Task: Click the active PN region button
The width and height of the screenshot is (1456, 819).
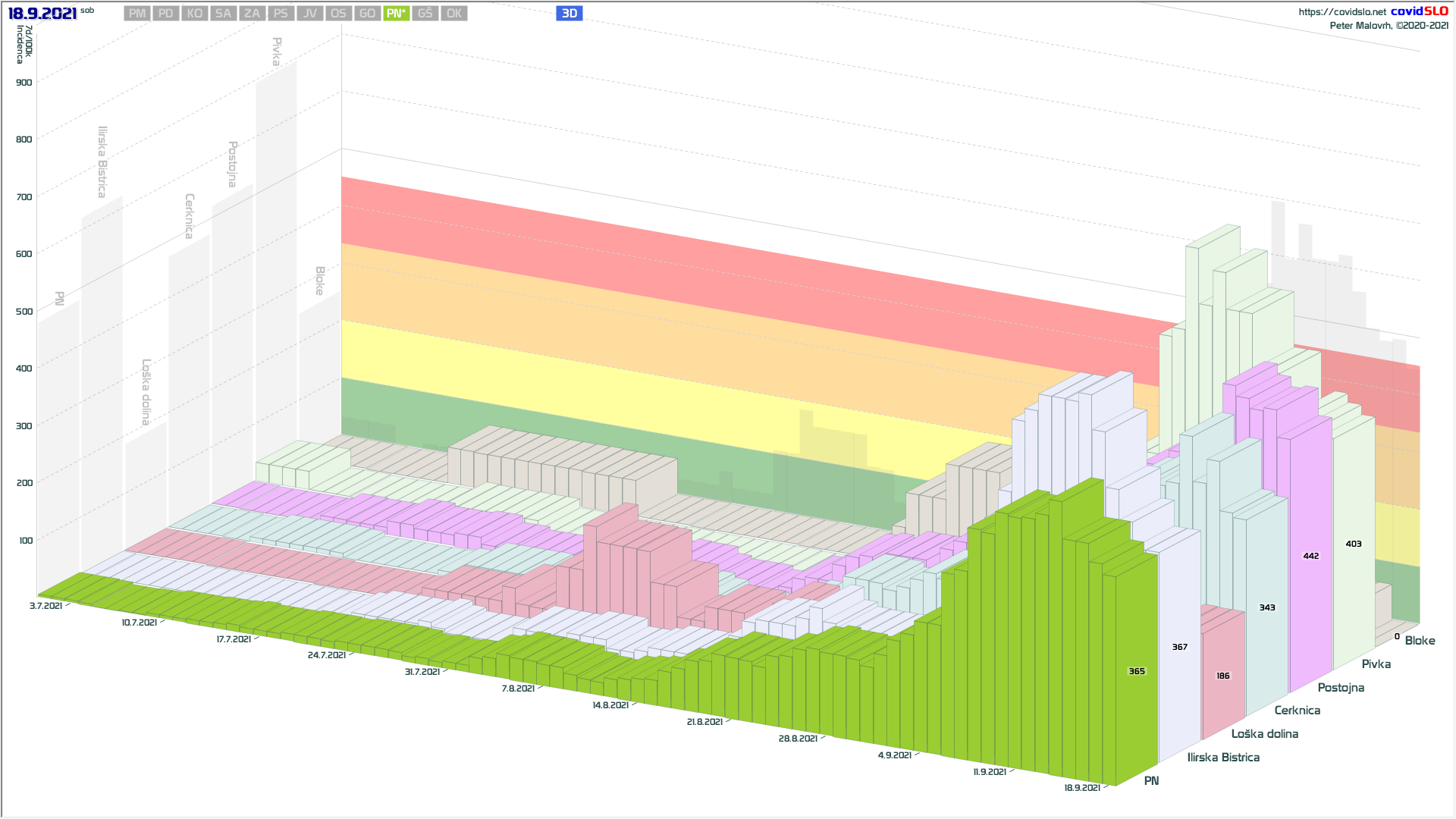Action: (x=396, y=14)
